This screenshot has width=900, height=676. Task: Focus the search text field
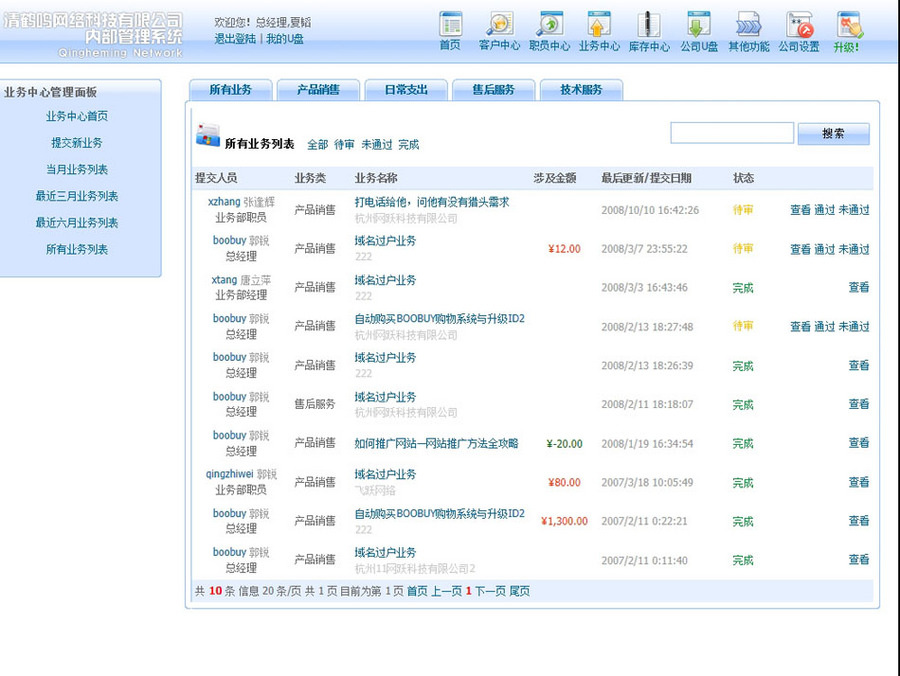[x=732, y=133]
